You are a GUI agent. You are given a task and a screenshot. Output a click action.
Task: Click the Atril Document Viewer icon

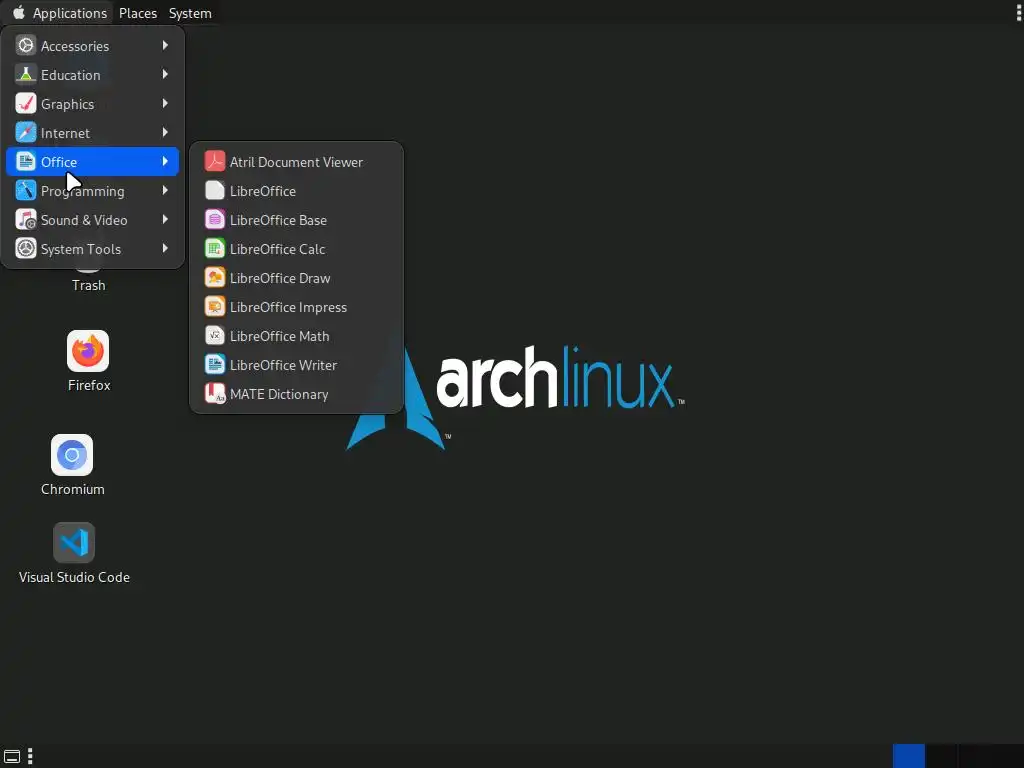(215, 161)
